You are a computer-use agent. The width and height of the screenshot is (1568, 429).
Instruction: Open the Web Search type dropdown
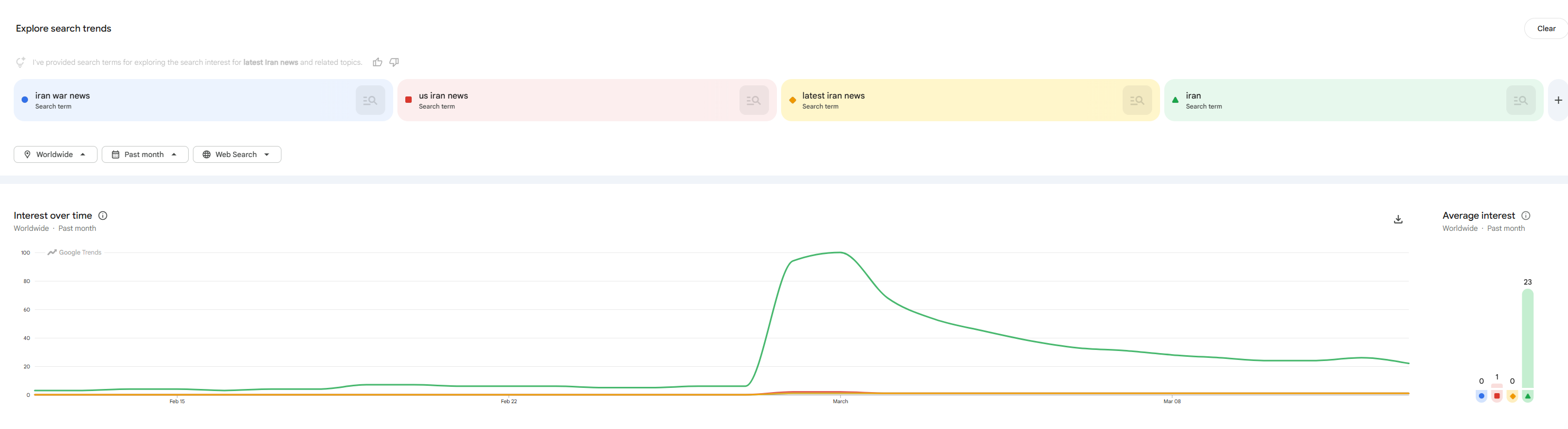coord(237,154)
